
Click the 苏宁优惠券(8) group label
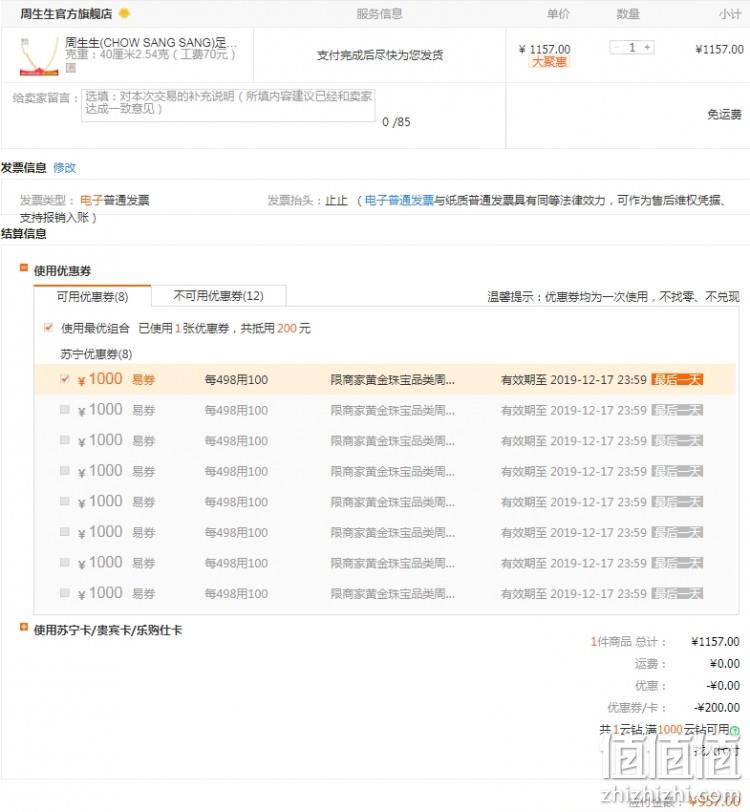96,354
